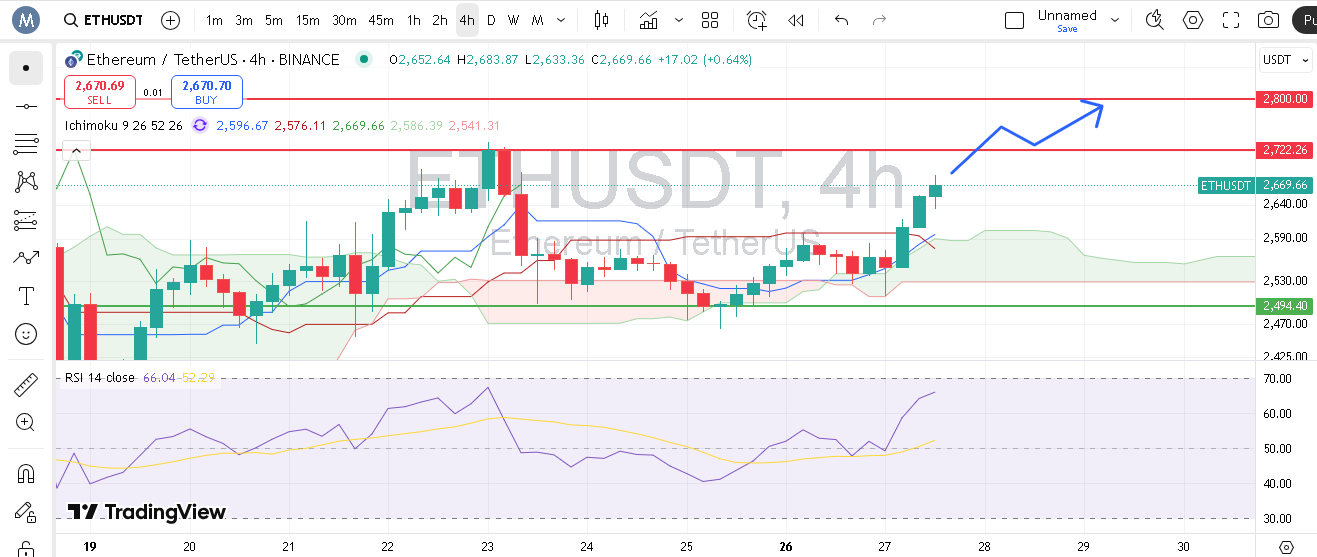Select the Fibonacci retracement tool
1317x557 pixels.
point(26,144)
